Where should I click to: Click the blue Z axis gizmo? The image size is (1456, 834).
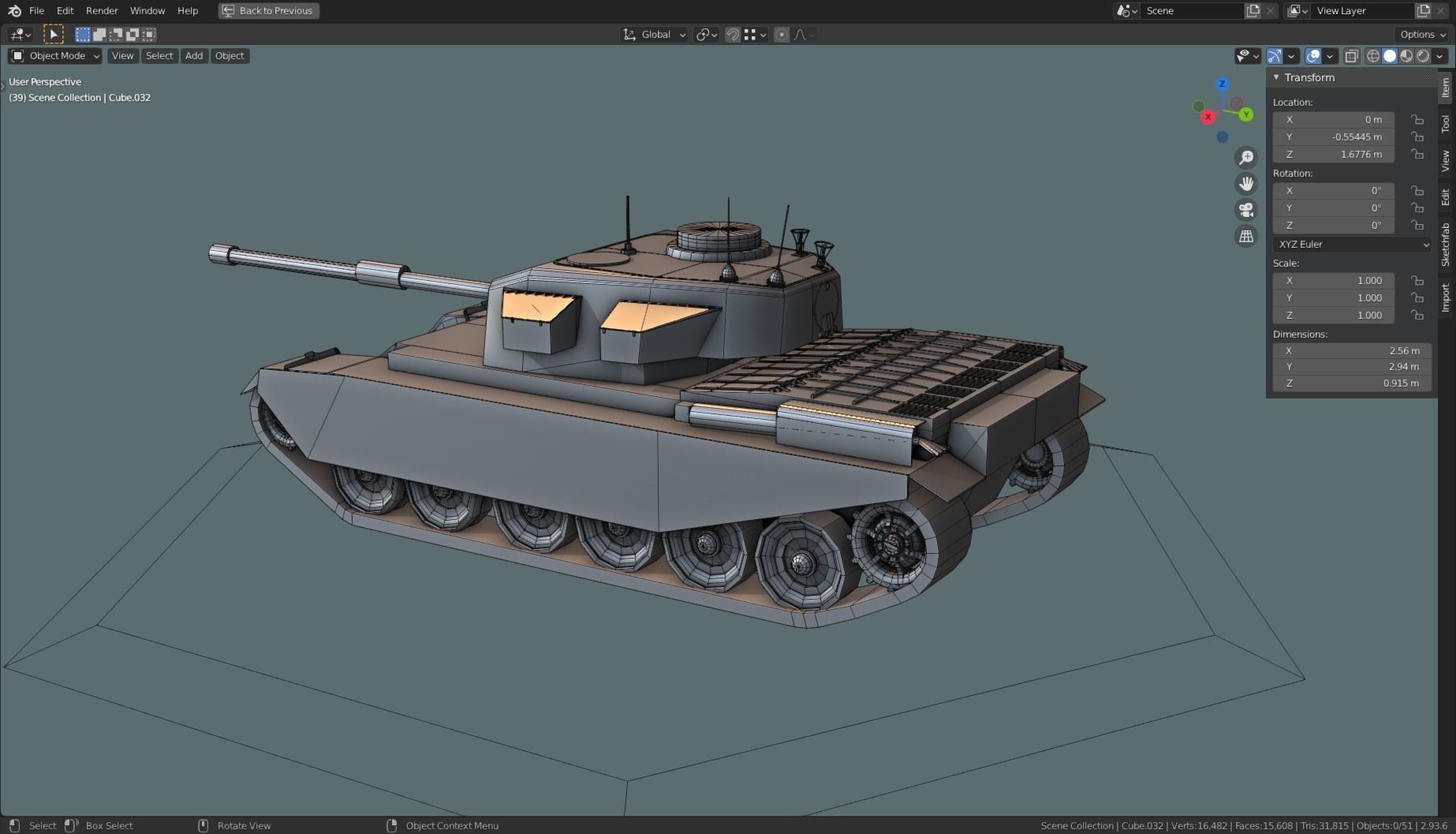(x=1223, y=84)
